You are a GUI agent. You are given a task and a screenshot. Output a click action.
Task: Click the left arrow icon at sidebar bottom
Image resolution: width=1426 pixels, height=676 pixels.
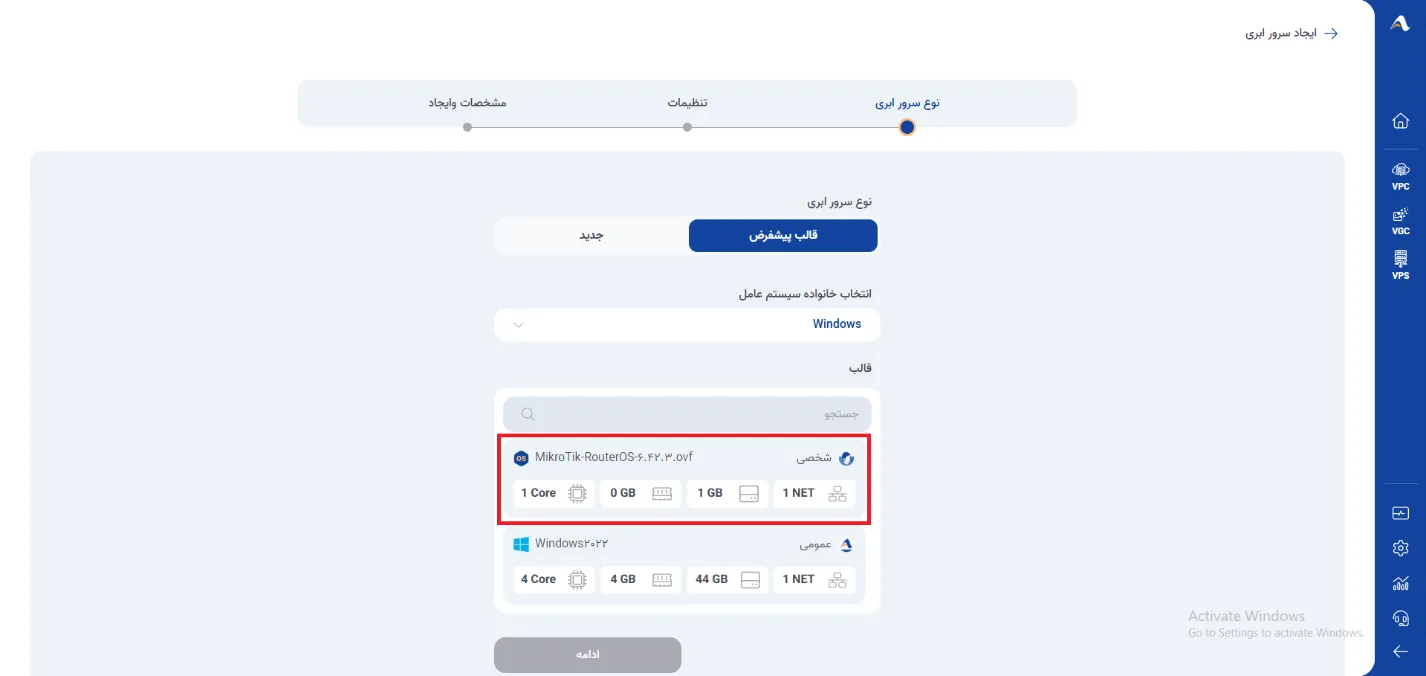[1400, 652]
